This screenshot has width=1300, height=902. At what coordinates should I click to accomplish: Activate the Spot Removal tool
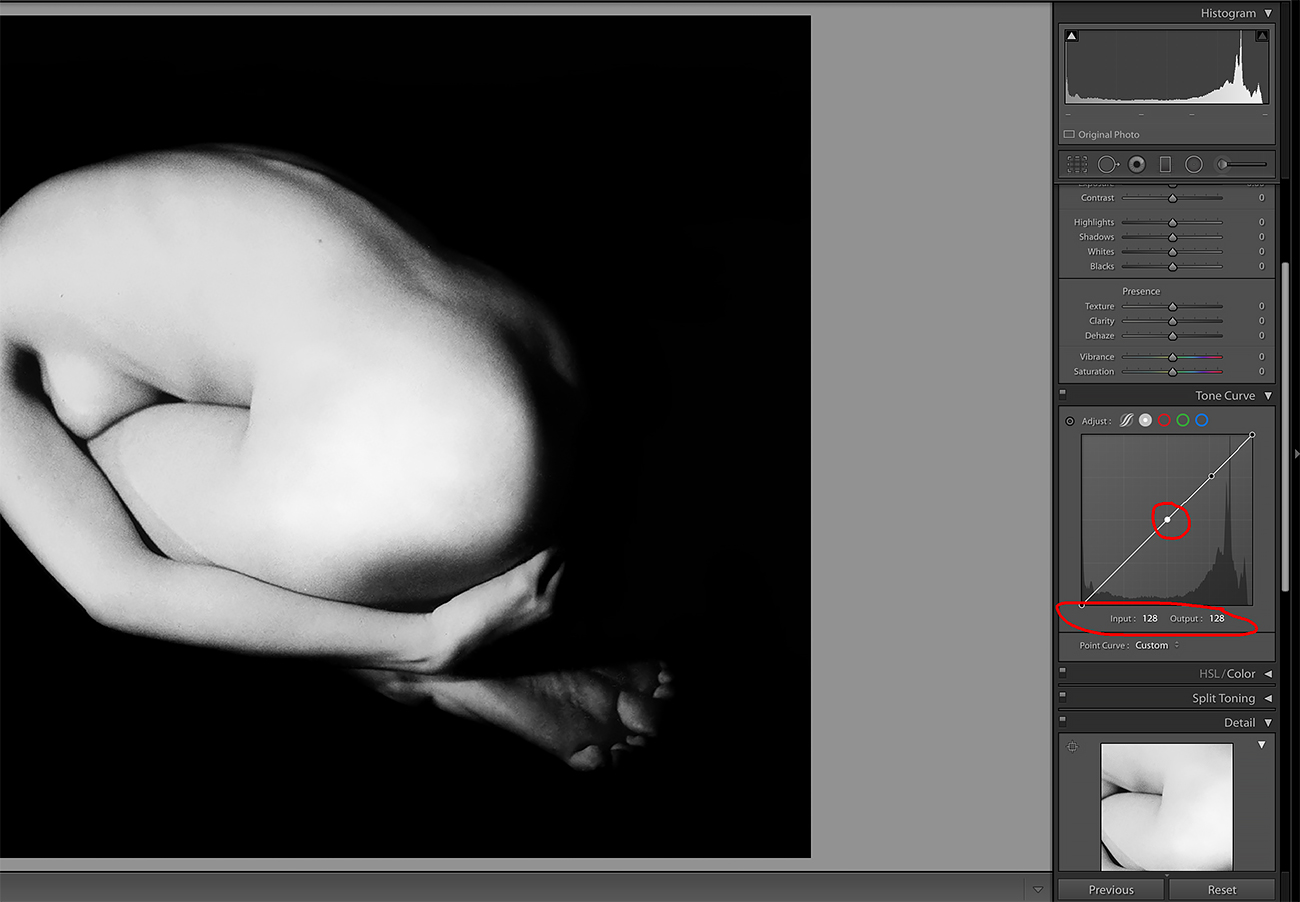[x=1107, y=164]
